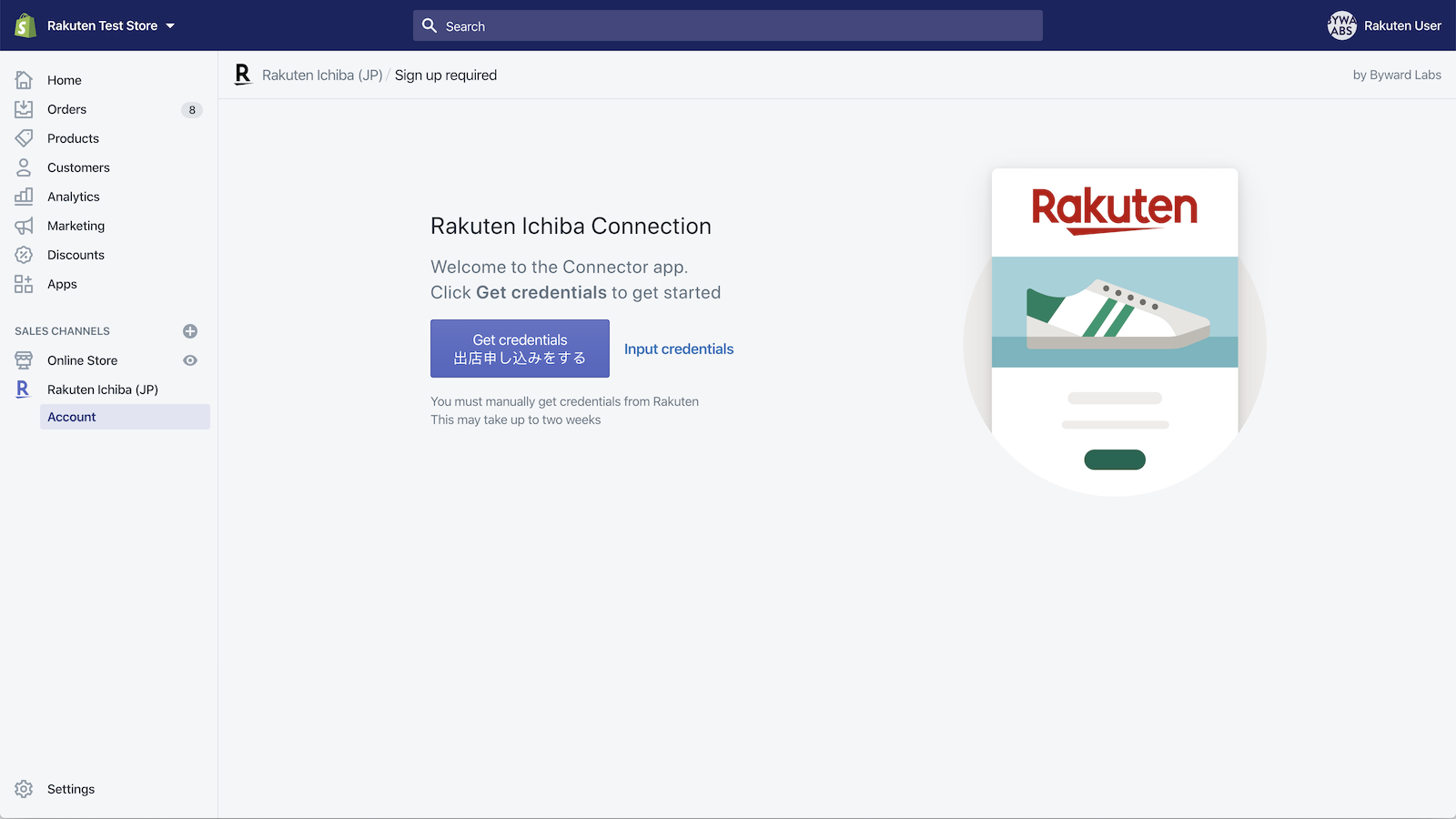
Task: Click the Online Store storefront icon
Action: [24, 360]
